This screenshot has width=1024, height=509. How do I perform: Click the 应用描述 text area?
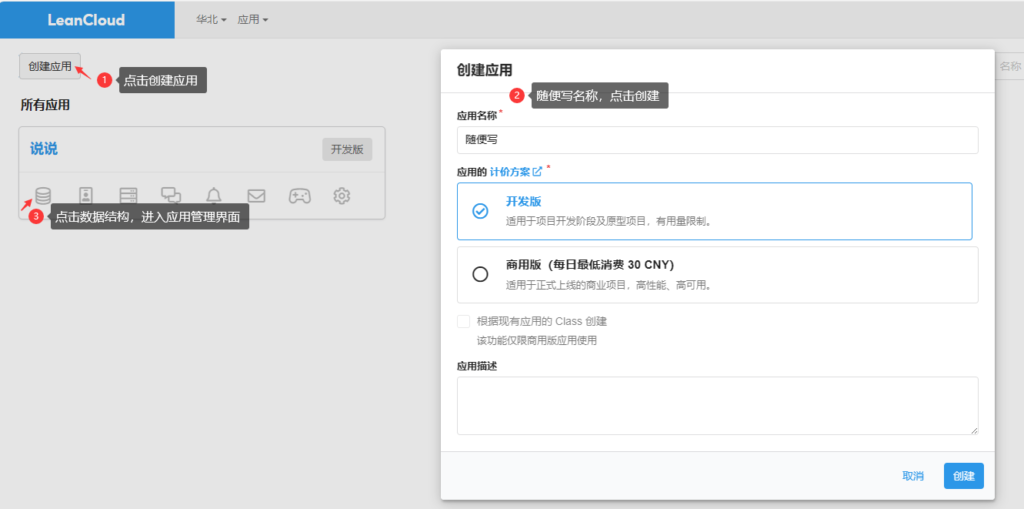[x=716, y=405]
